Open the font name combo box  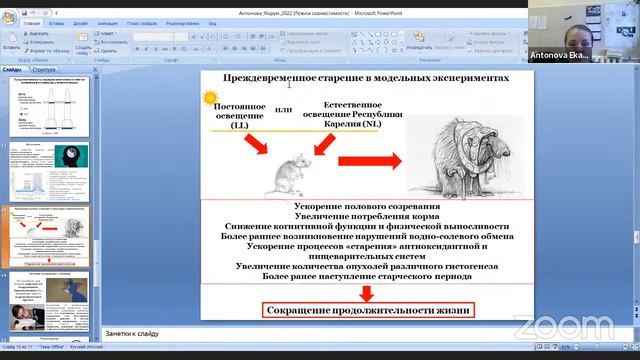153,37
